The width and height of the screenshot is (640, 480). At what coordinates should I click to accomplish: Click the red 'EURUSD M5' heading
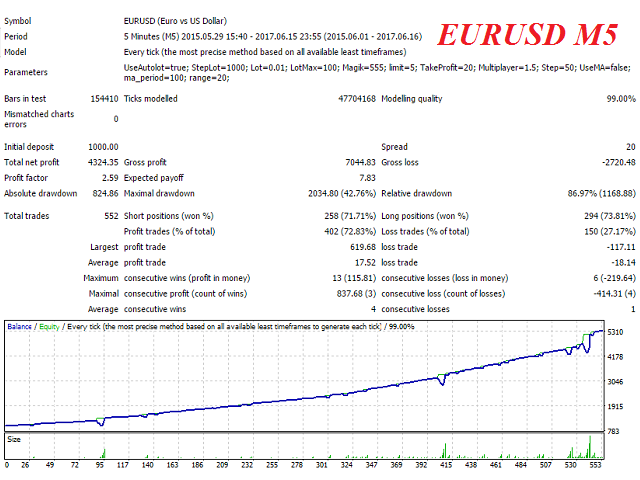[x=527, y=34]
